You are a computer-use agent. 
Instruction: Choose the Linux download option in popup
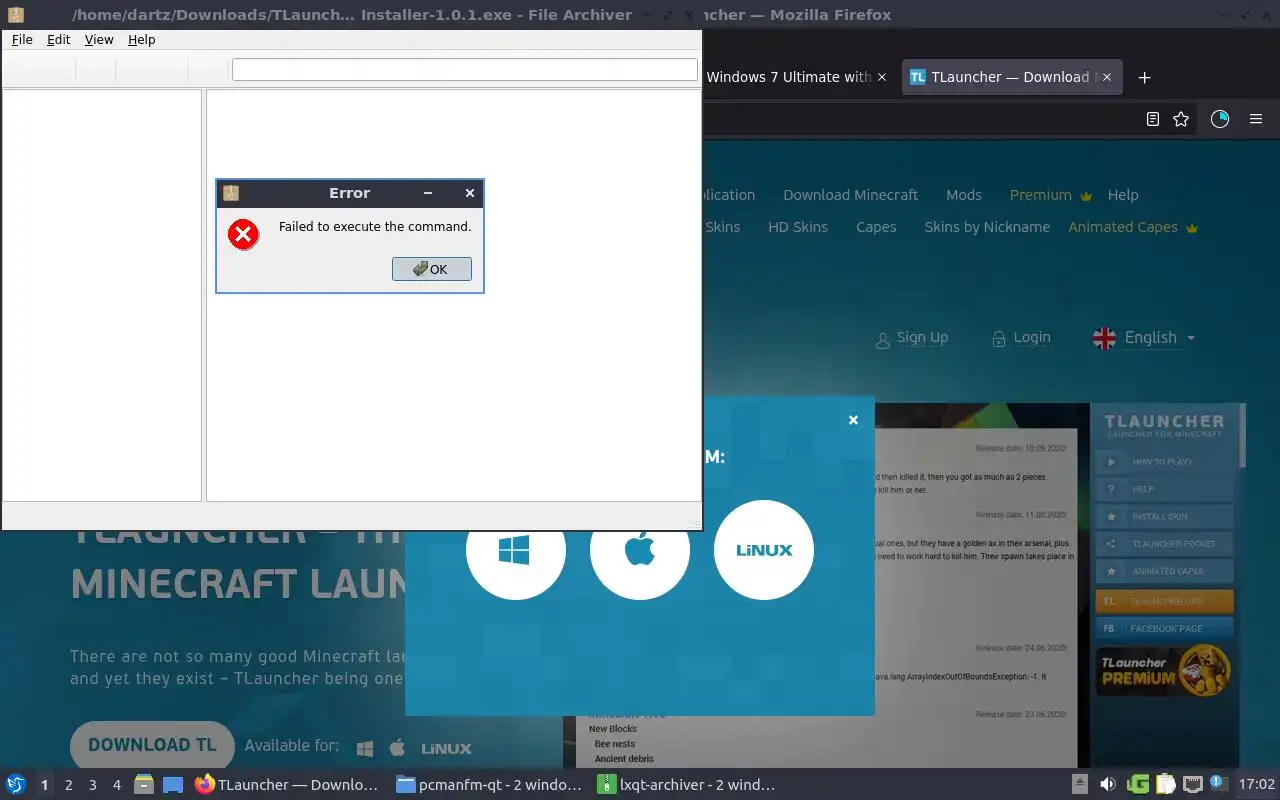(764, 550)
